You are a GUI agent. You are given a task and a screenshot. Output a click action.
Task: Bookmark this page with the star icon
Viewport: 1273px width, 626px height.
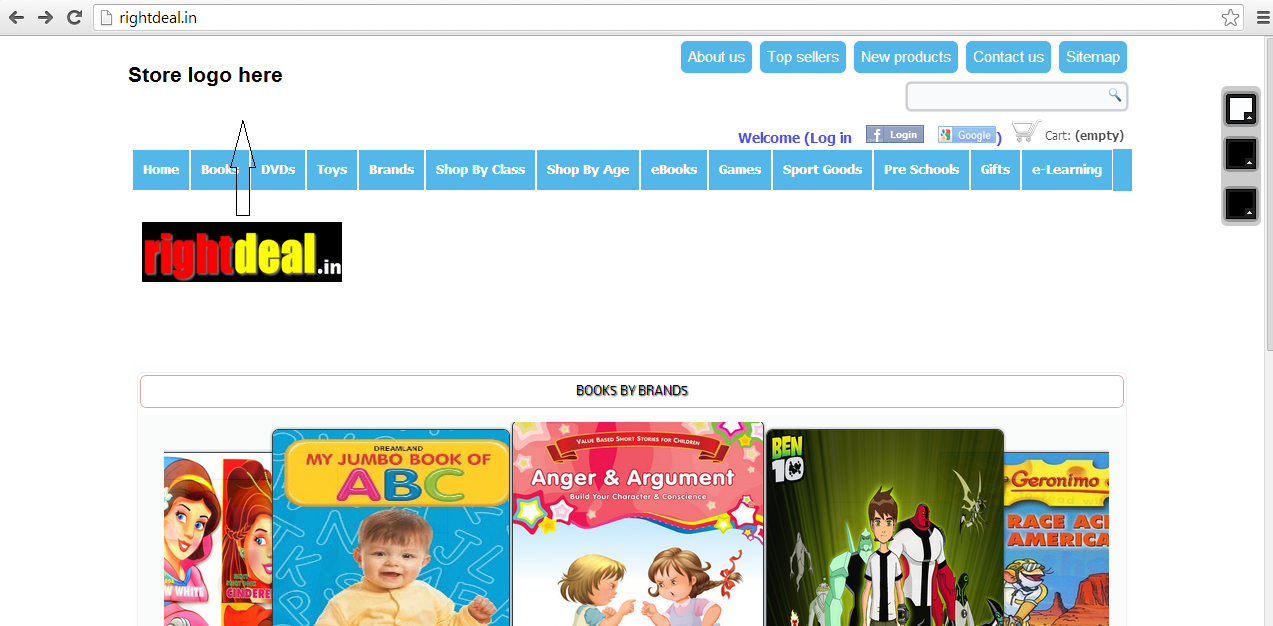(1230, 17)
